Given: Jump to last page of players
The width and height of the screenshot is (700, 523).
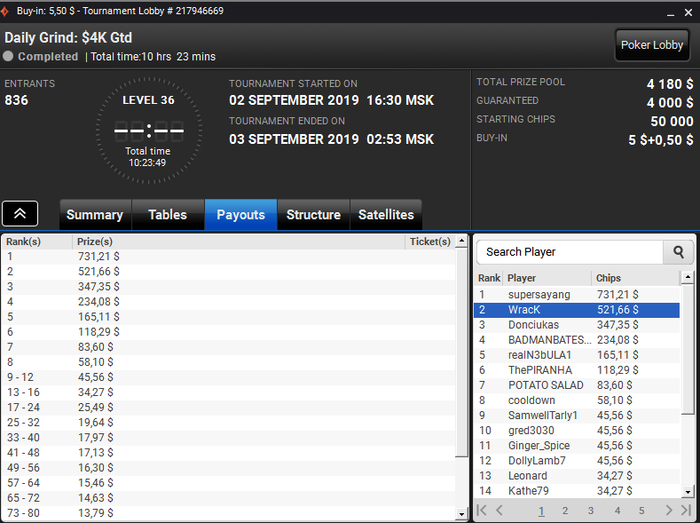Looking at the screenshot, I should pyautogui.click(x=686, y=510).
